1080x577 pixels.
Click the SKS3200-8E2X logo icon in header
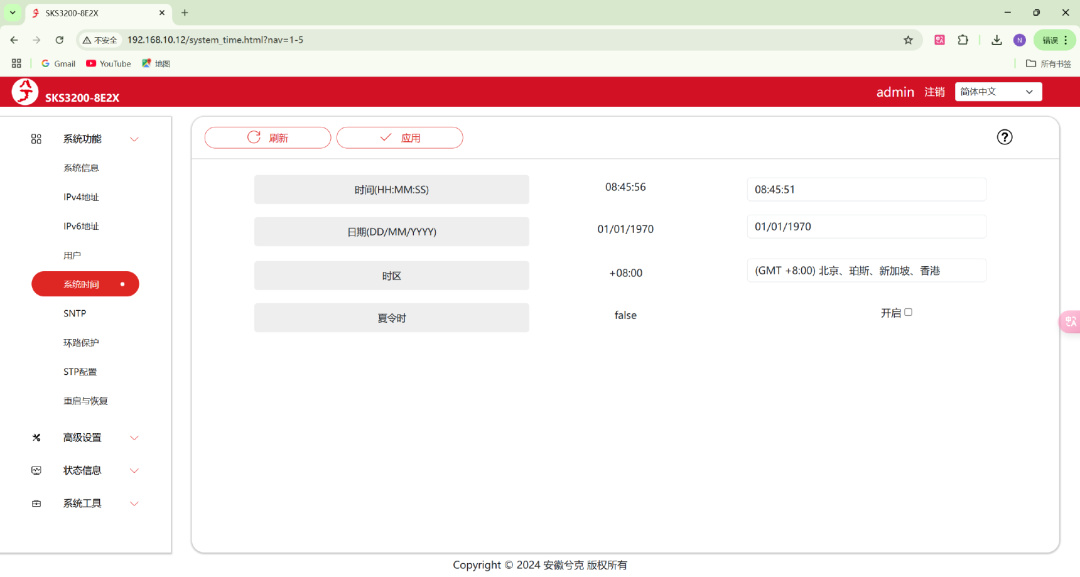(x=25, y=92)
